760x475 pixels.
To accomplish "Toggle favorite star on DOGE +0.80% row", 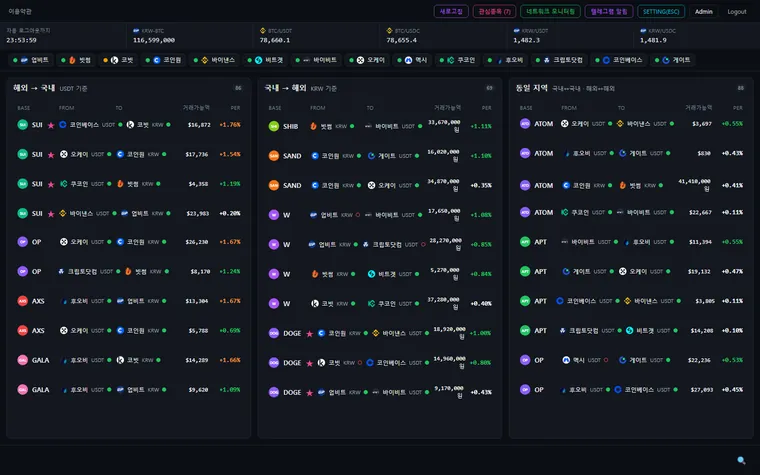I will click(x=310, y=363).
